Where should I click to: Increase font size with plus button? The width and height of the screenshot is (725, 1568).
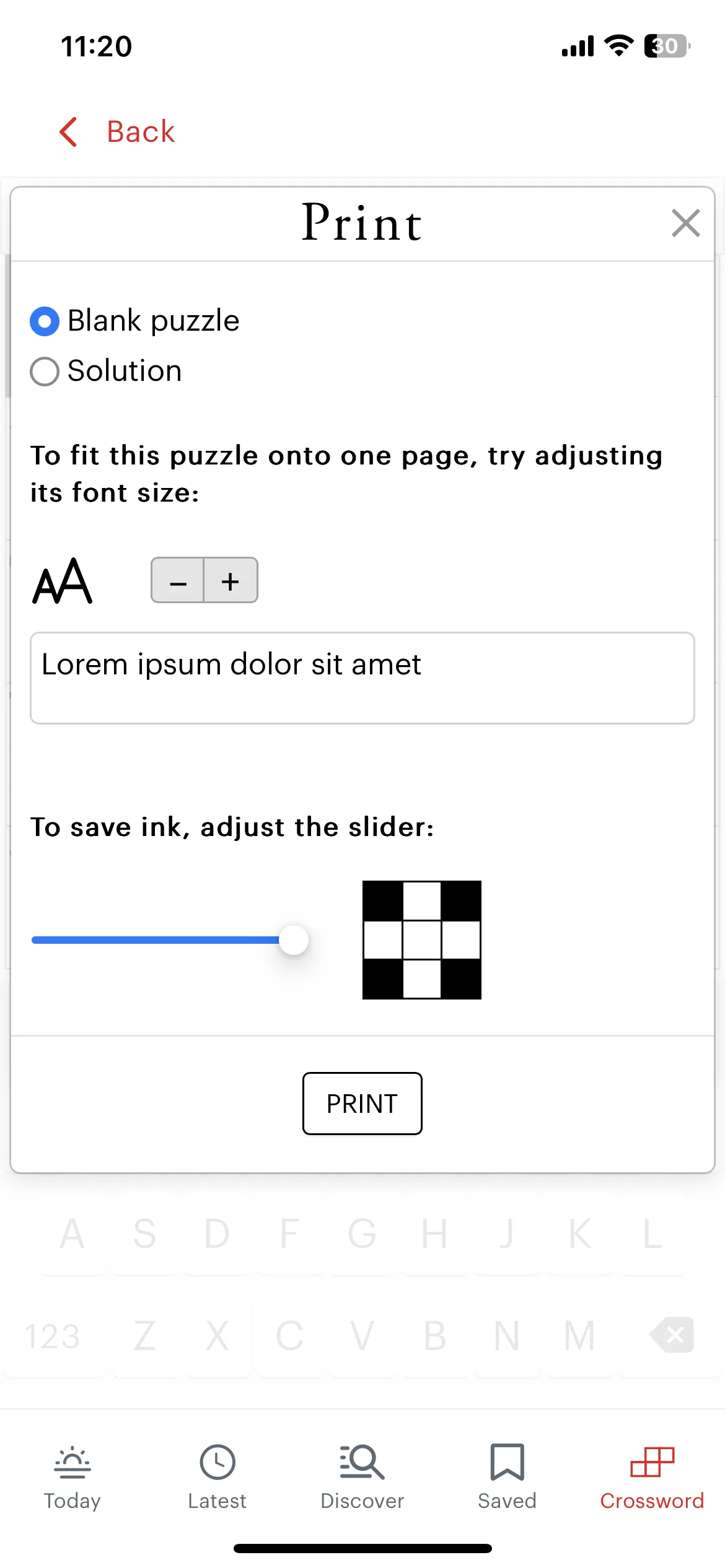231,580
